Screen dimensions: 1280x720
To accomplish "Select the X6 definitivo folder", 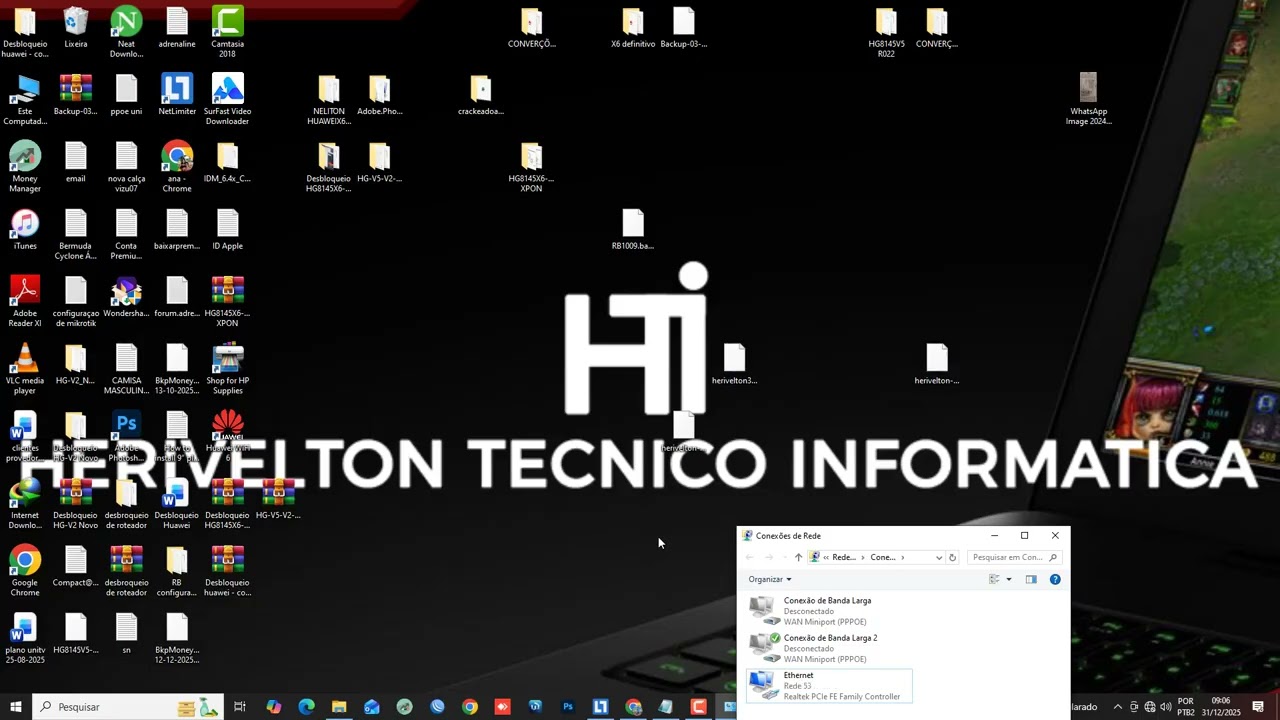I will [633, 27].
